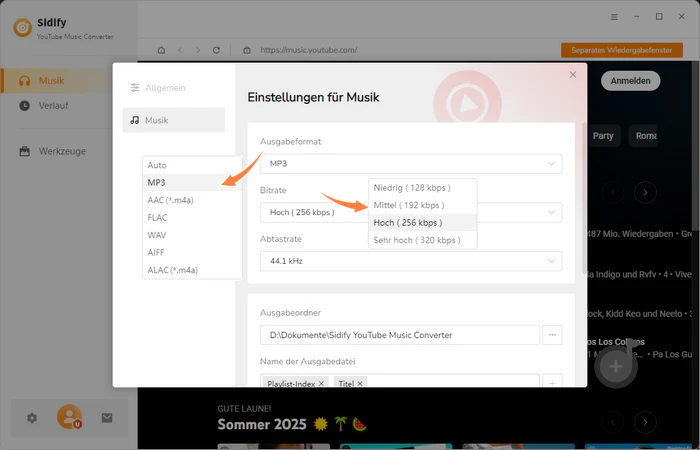The width and height of the screenshot is (700, 450).
Task: Choose ALAC (*.m4a) output format
Action: point(192,270)
